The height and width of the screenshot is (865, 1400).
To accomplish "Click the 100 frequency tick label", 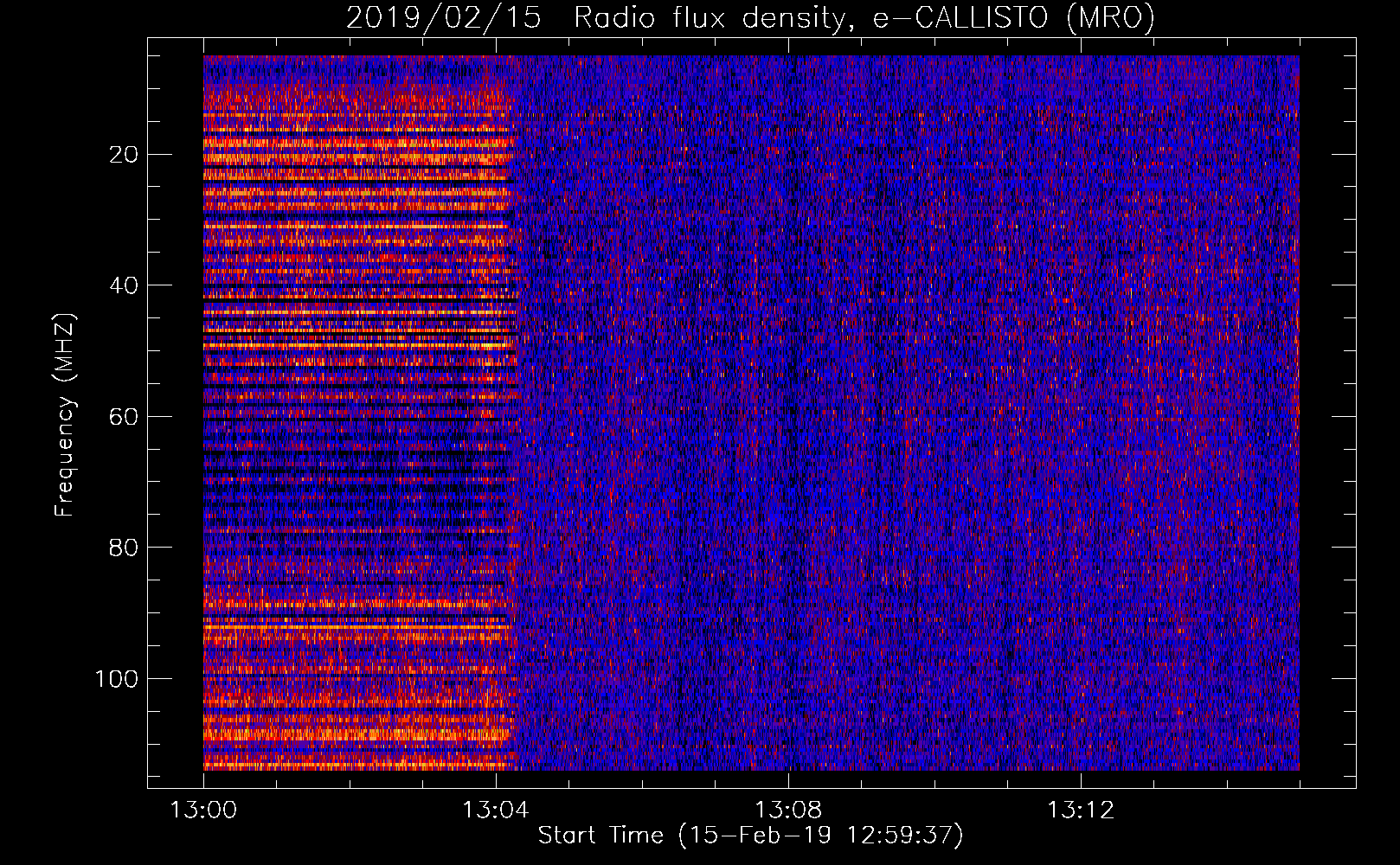I will coord(117,679).
